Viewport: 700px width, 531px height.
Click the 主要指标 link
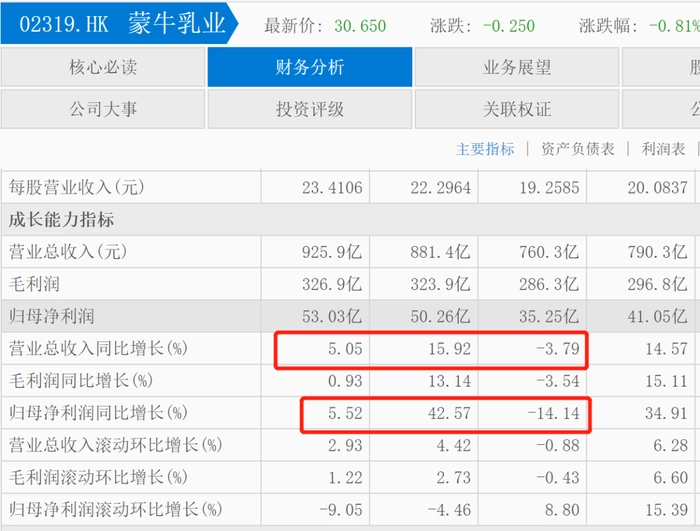[x=485, y=149]
